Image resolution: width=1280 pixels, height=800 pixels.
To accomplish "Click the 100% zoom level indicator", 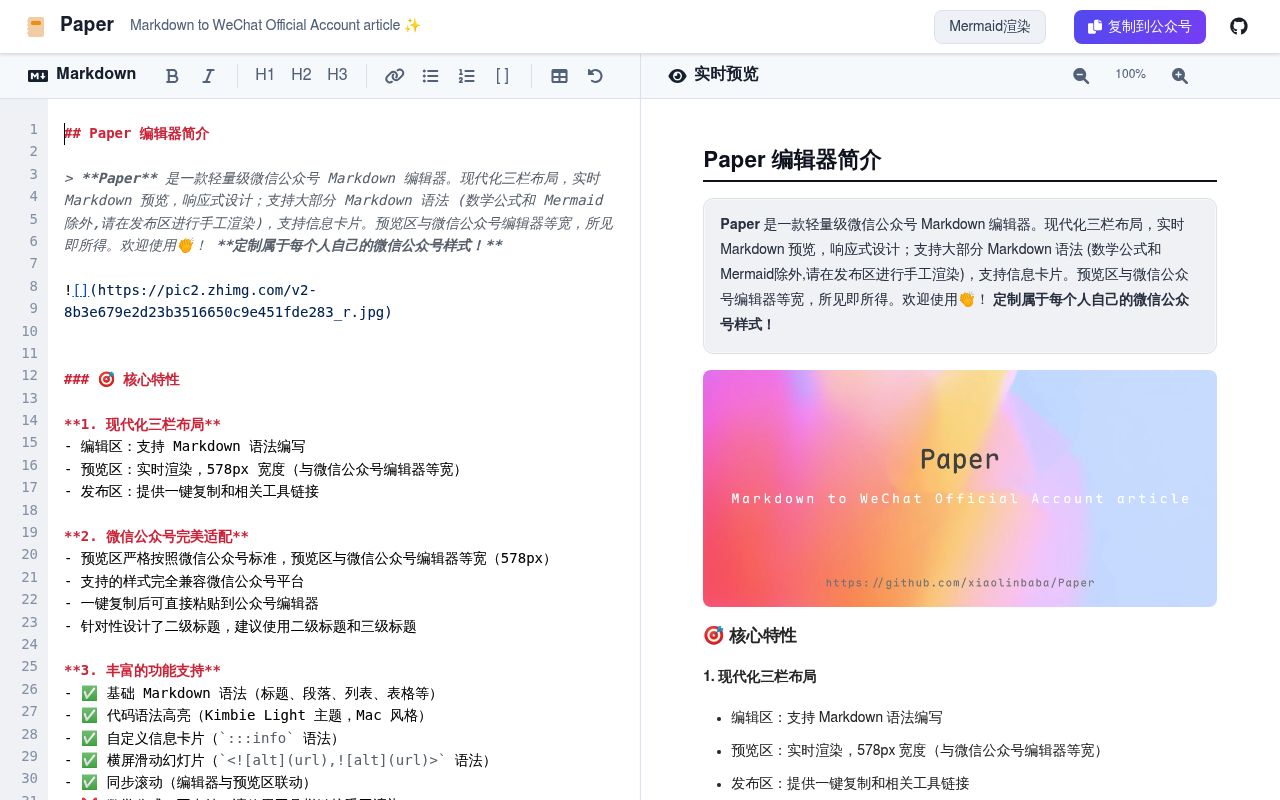I will point(1130,74).
